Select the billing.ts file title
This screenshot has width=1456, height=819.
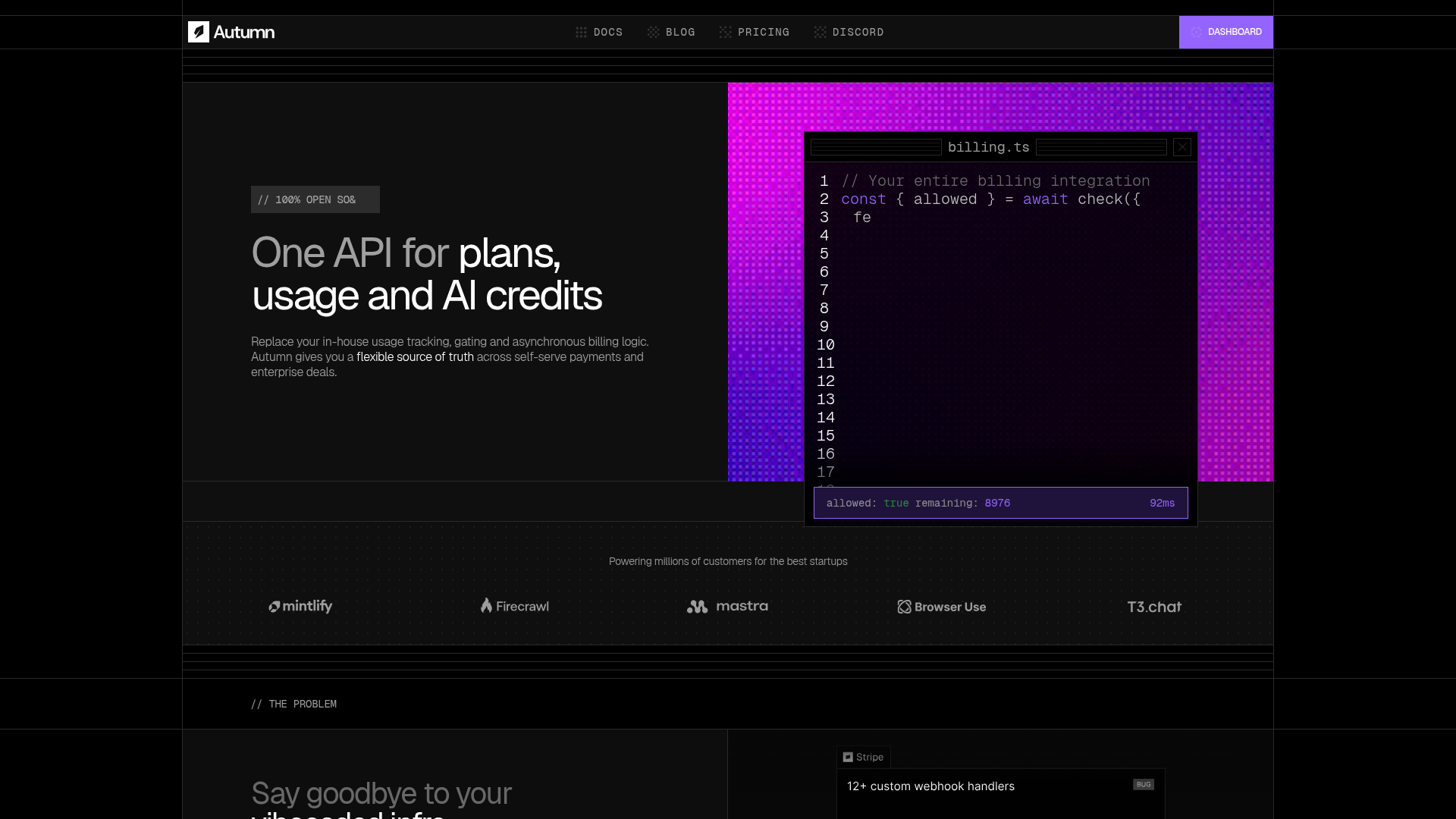(x=989, y=147)
